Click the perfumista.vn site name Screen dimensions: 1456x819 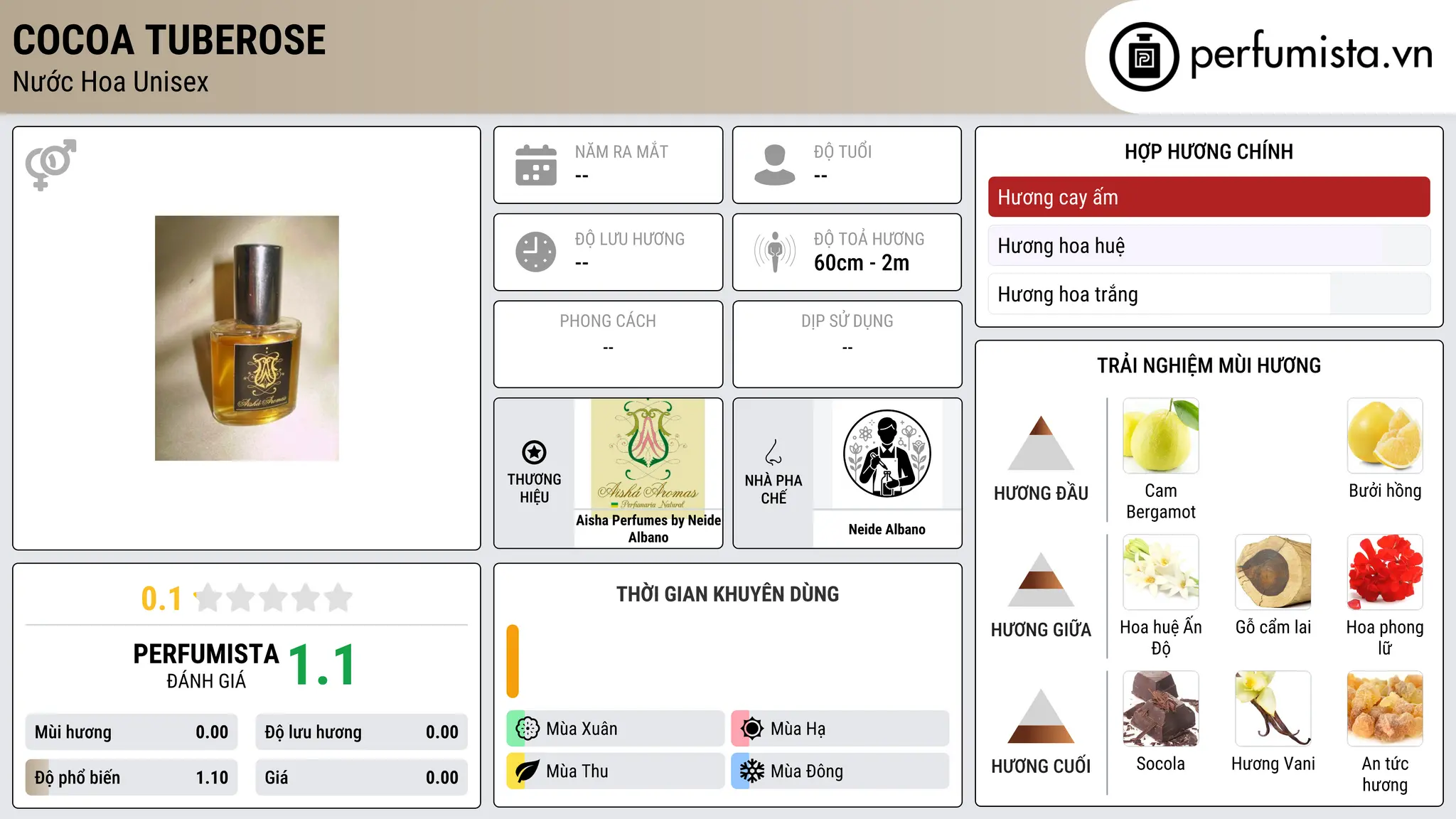[x=1311, y=55]
